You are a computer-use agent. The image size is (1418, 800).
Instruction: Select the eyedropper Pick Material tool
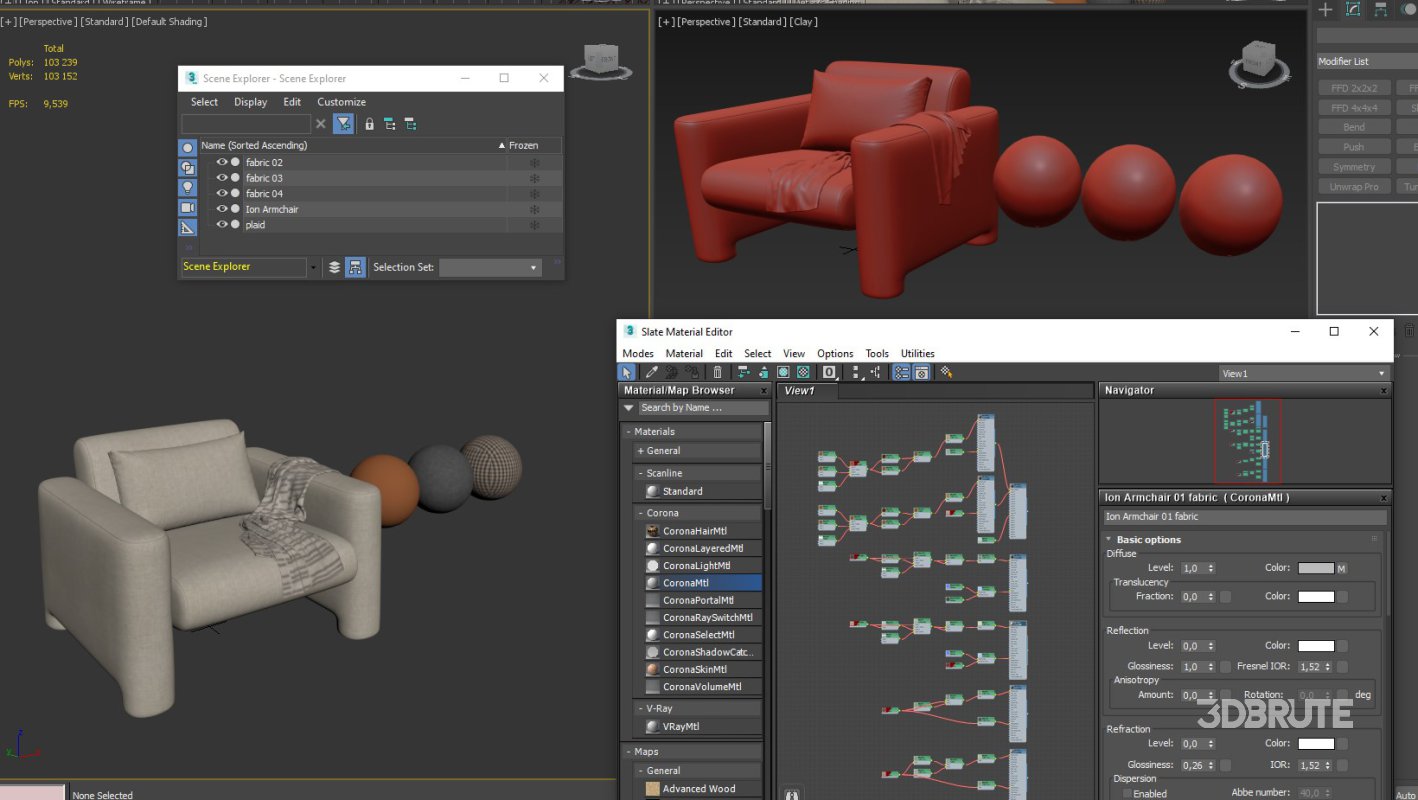coord(650,372)
